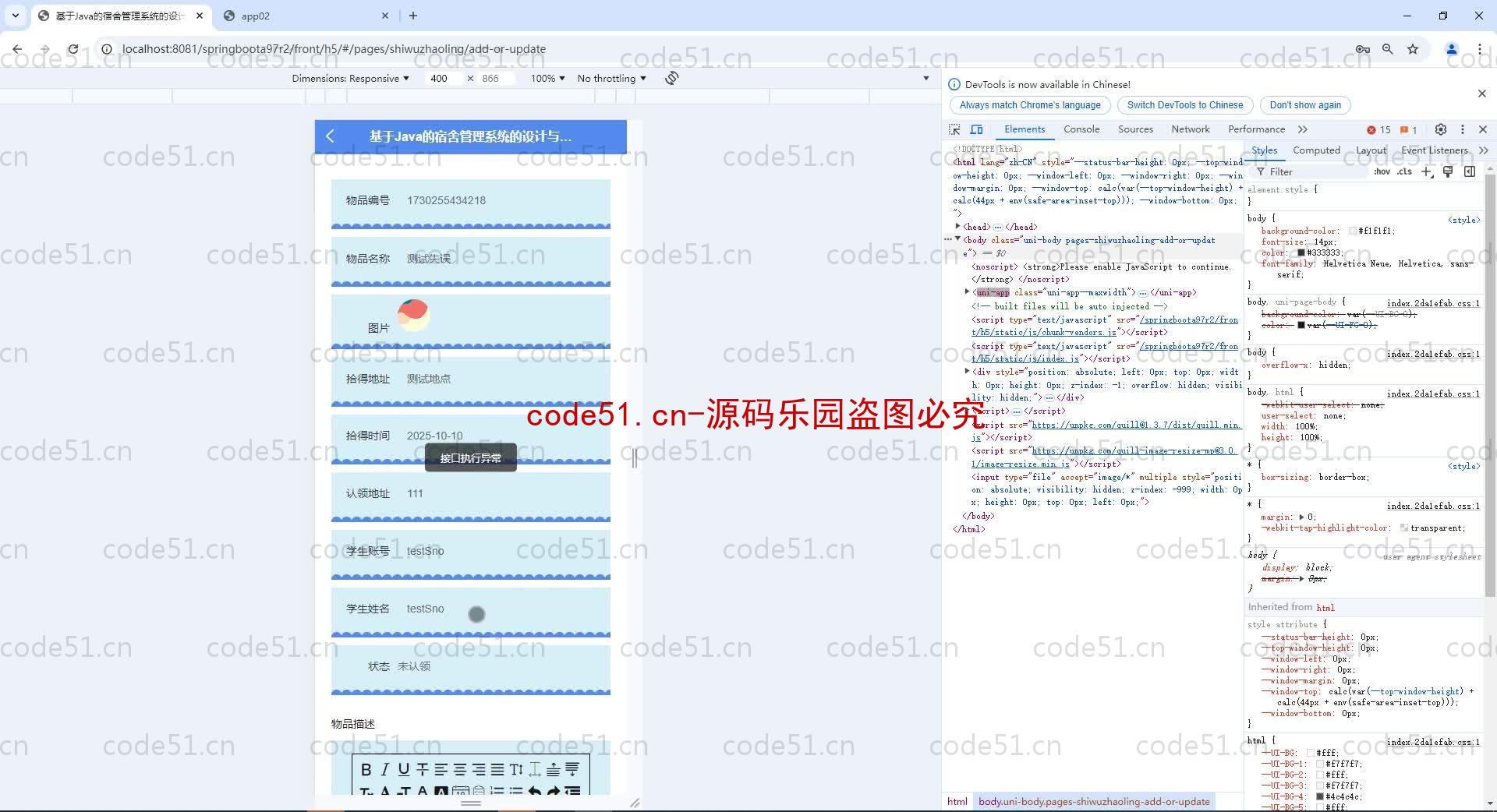The height and width of the screenshot is (812, 1497).
Task: Reload the page
Action: [x=73, y=48]
